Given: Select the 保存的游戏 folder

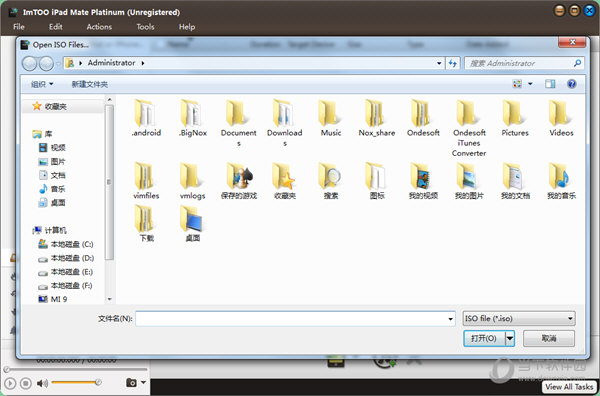Looking at the screenshot, I should point(238,181).
